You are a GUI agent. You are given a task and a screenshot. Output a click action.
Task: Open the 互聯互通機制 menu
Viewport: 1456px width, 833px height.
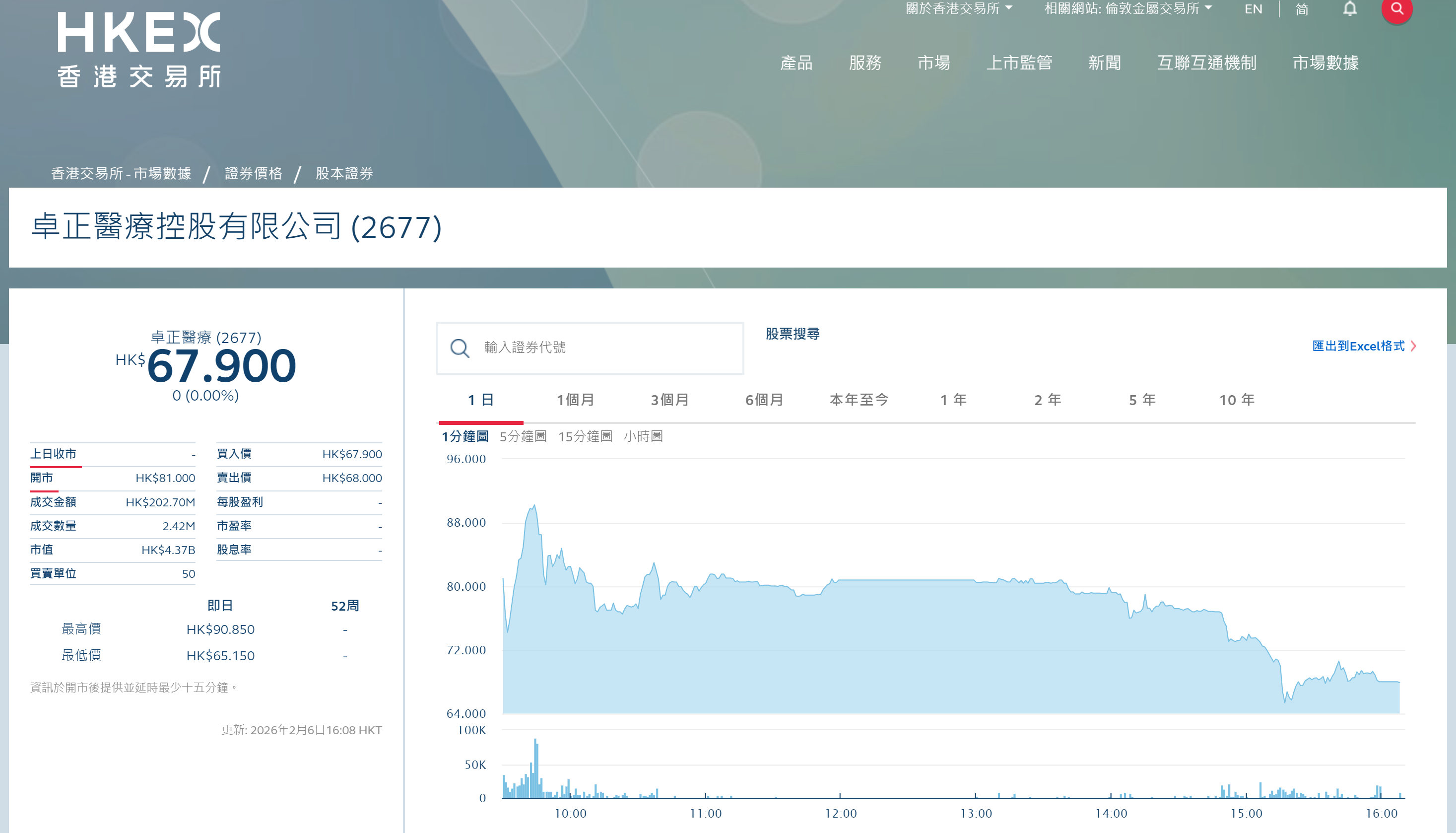[1207, 63]
